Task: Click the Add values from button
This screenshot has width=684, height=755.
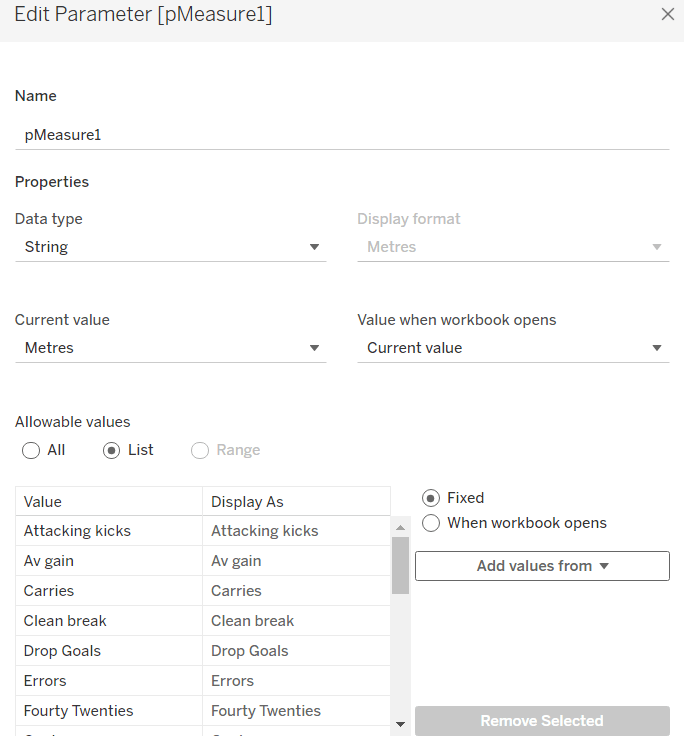Action: coord(542,566)
